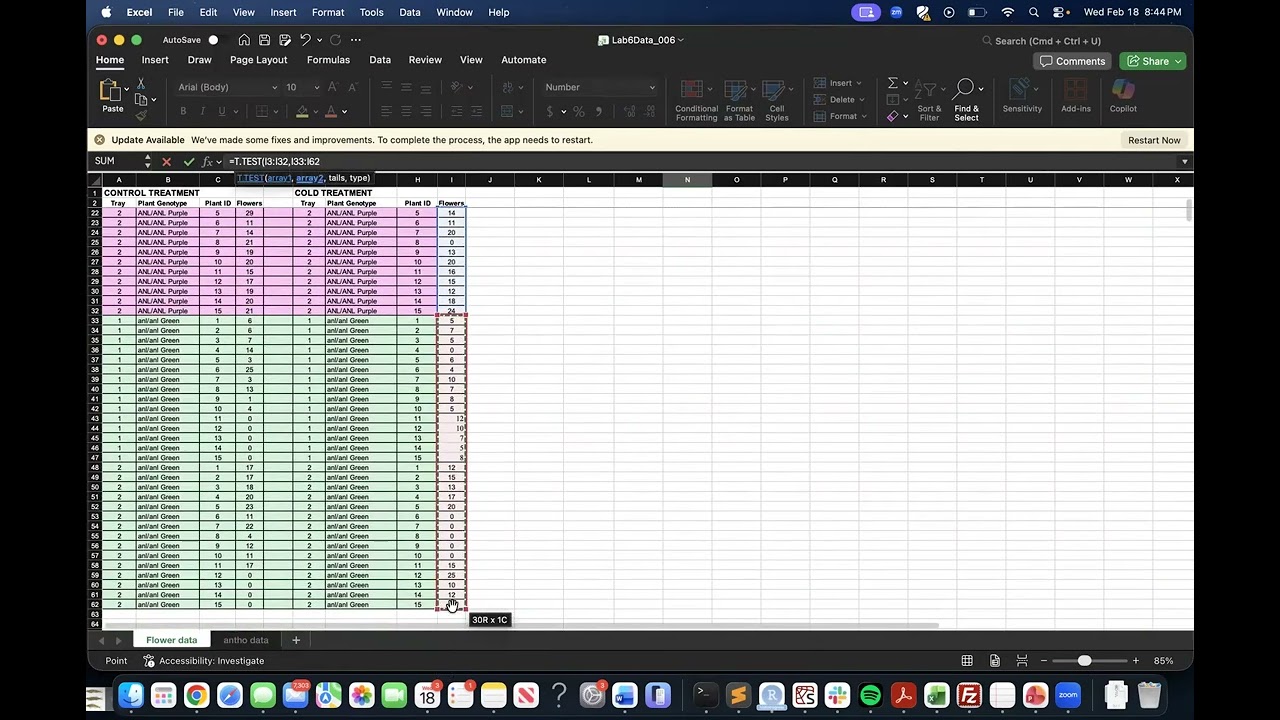Open the Insert Function fx button
The image size is (1280, 720).
coord(208,161)
